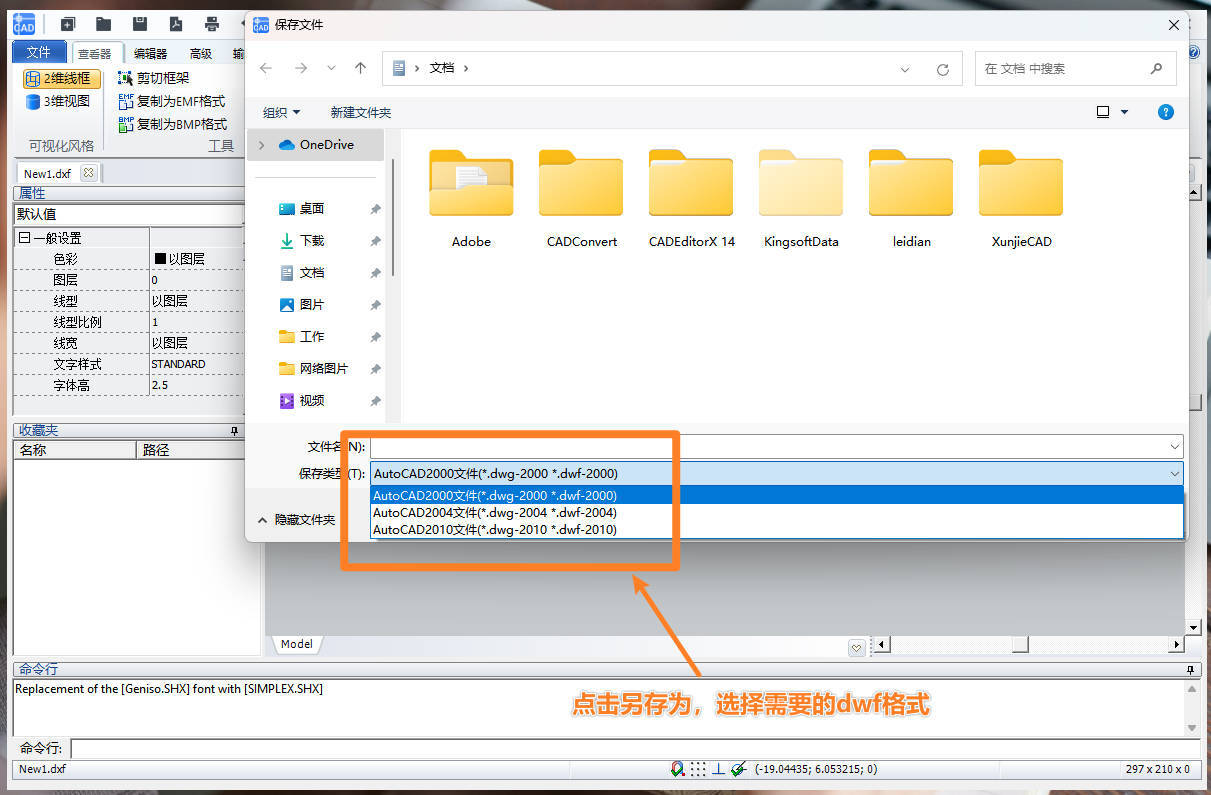The height and width of the screenshot is (795, 1211).
Task: Click the 剪切框架 tool
Action: [153, 78]
